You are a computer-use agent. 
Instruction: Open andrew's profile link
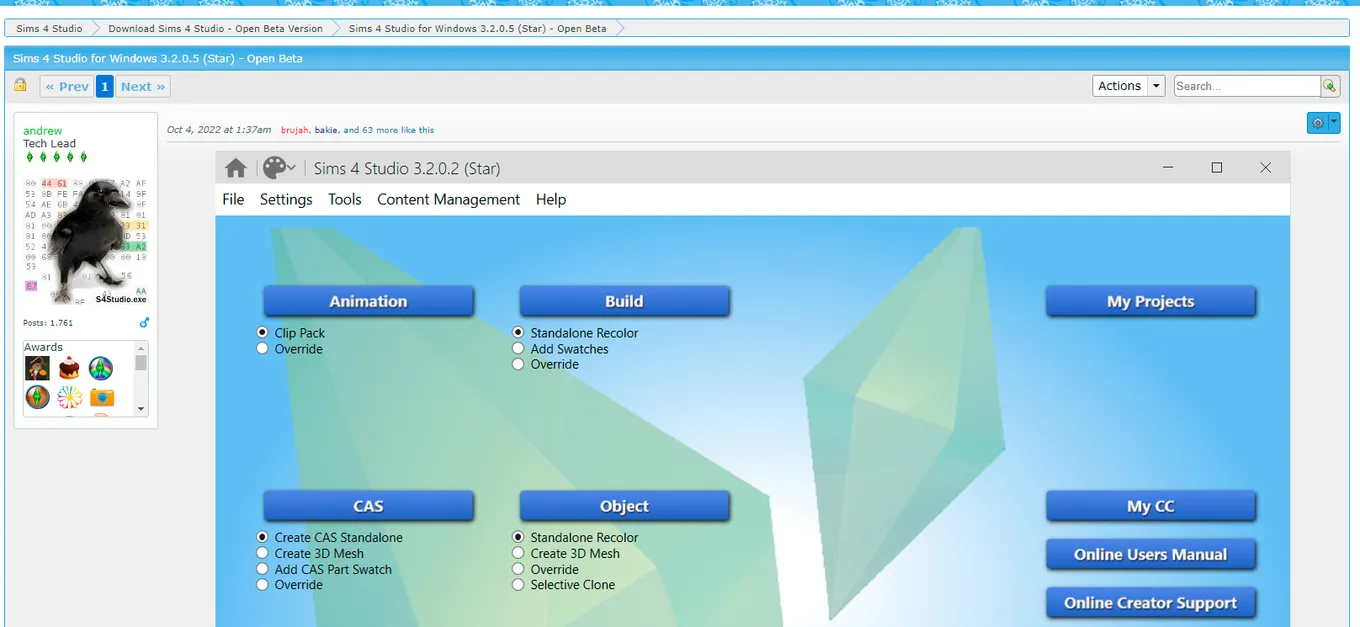pos(43,131)
